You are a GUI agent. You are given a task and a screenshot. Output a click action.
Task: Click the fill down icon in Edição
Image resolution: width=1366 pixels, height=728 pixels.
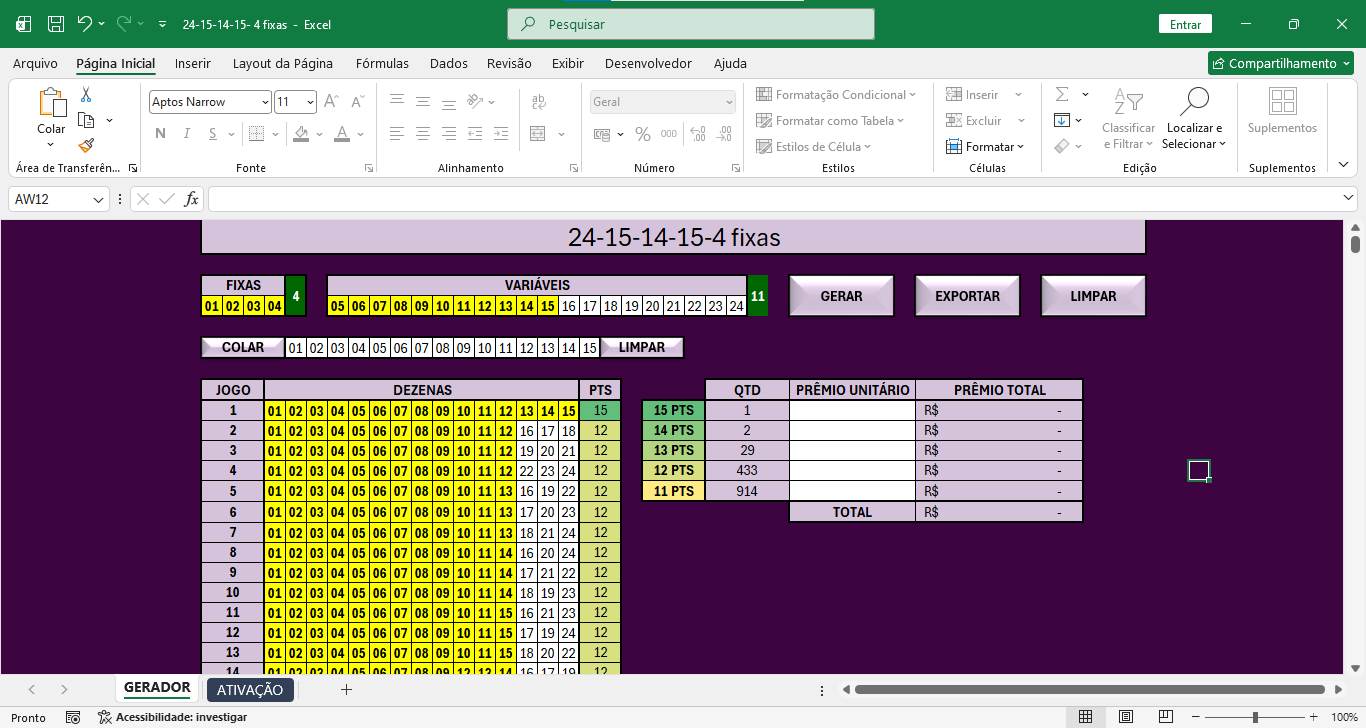click(x=1062, y=120)
